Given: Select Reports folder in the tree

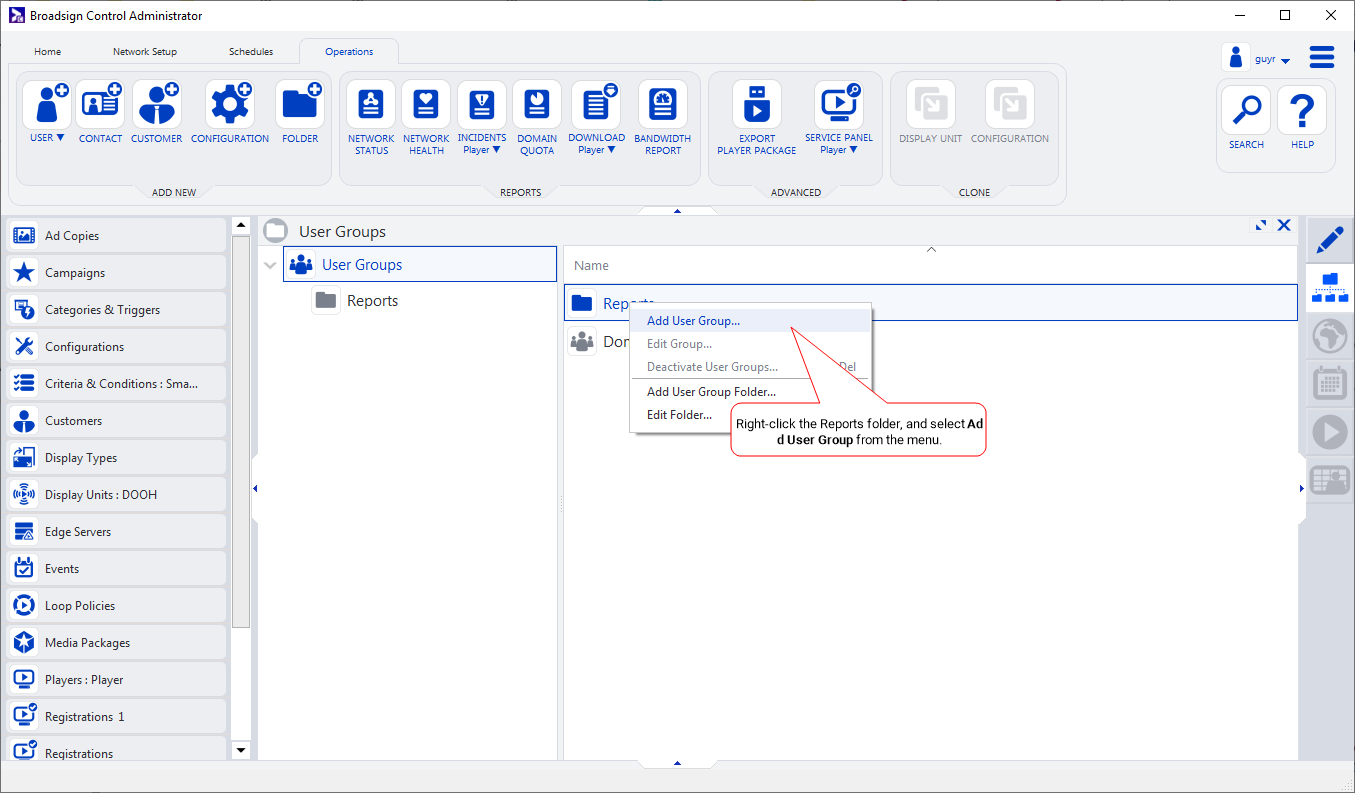Looking at the screenshot, I should [x=372, y=301].
